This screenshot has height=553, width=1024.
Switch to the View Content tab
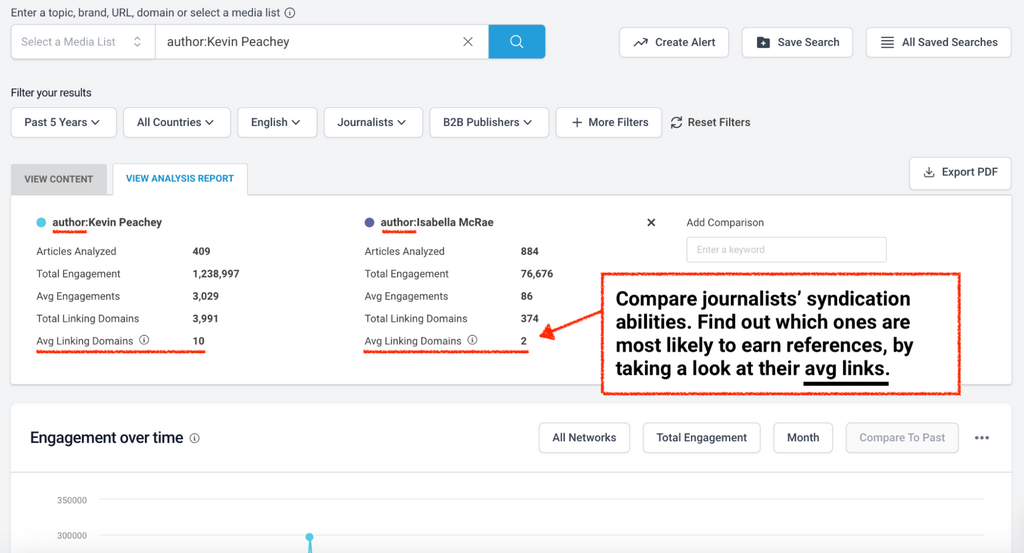pyautogui.click(x=59, y=179)
